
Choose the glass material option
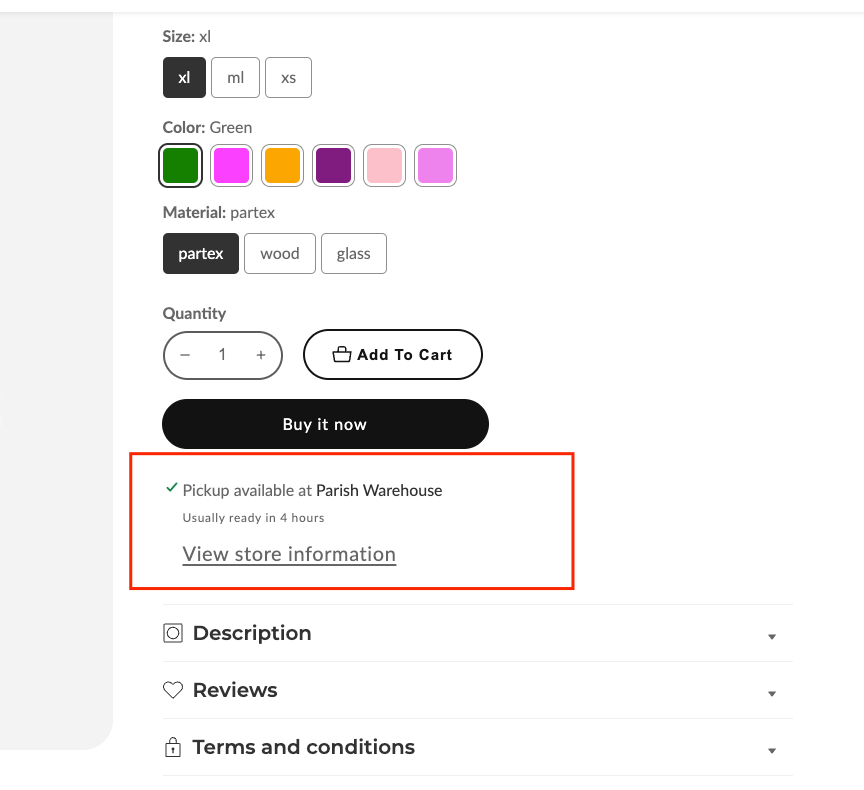point(354,253)
